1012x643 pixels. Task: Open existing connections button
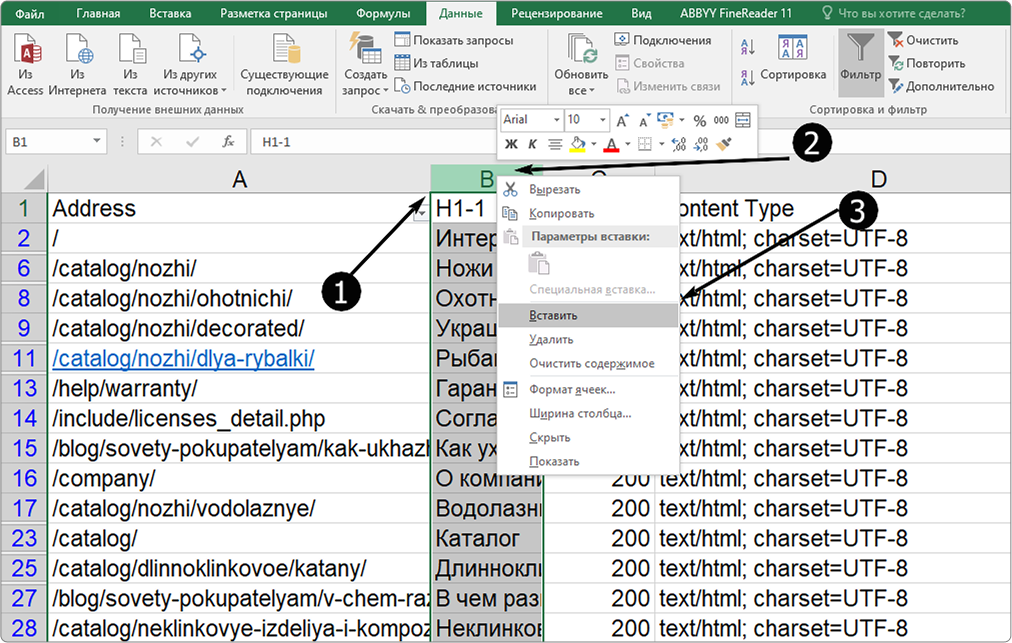point(285,65)
